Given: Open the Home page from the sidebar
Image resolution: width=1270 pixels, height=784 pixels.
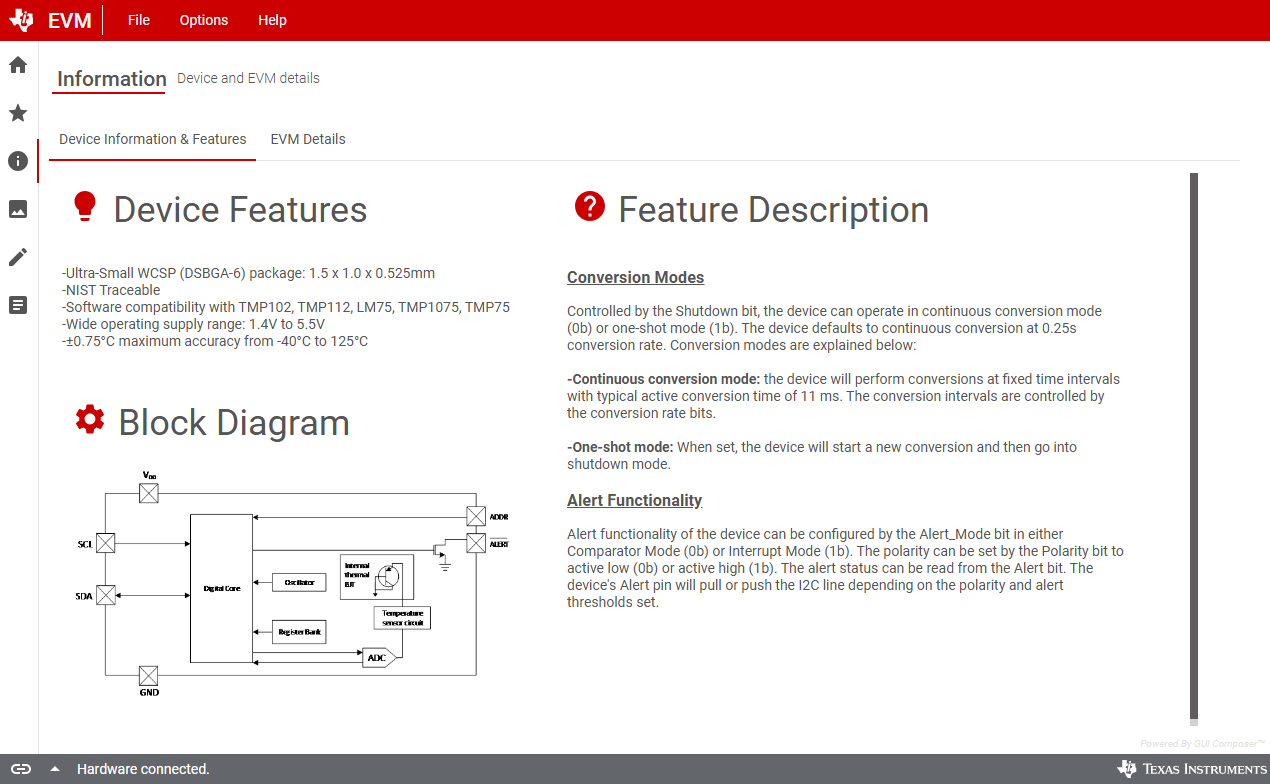Looking at the screenshot, I should click(x=17, y=65).
